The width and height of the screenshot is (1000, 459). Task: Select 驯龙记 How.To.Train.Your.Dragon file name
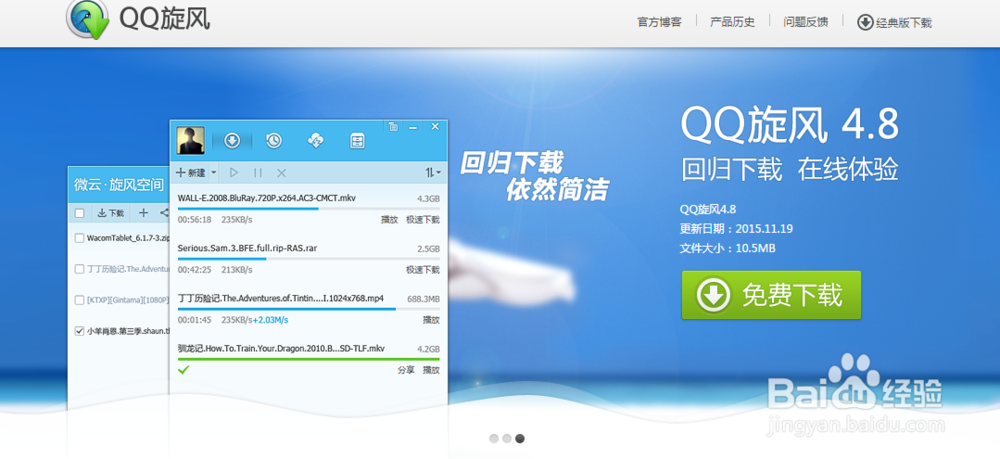pos(281,349)
